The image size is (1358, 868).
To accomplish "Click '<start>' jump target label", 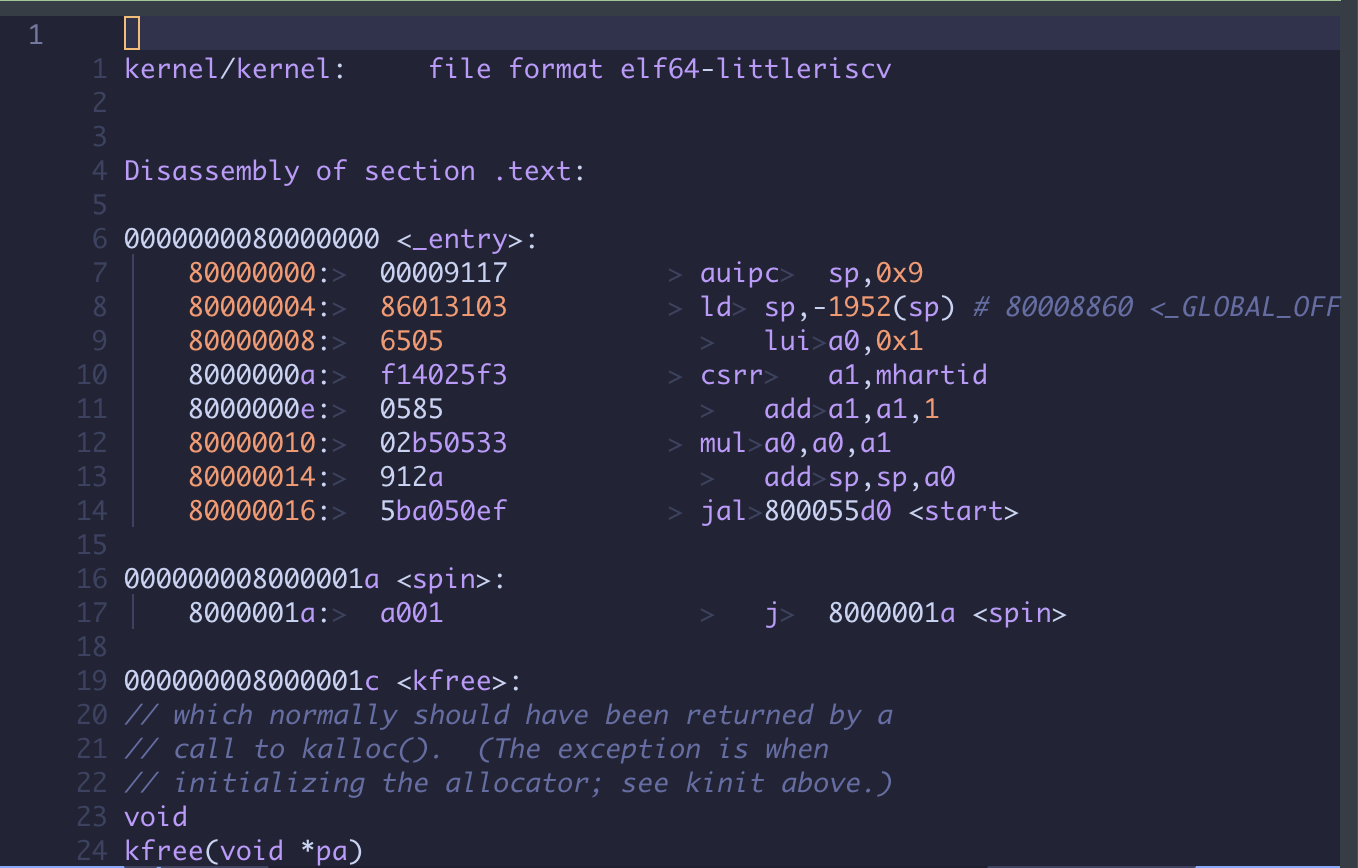I will coord(964,511).
